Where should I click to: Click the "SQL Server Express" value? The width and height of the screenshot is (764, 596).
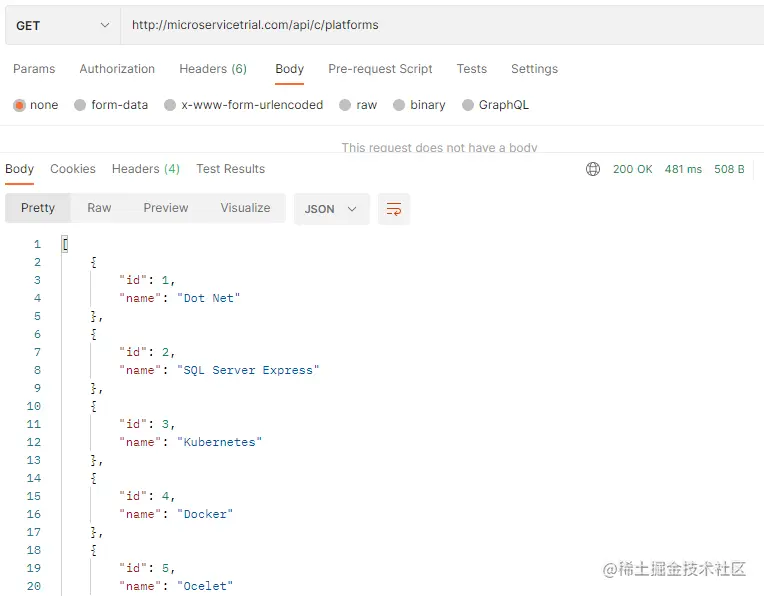coord(248,370)
